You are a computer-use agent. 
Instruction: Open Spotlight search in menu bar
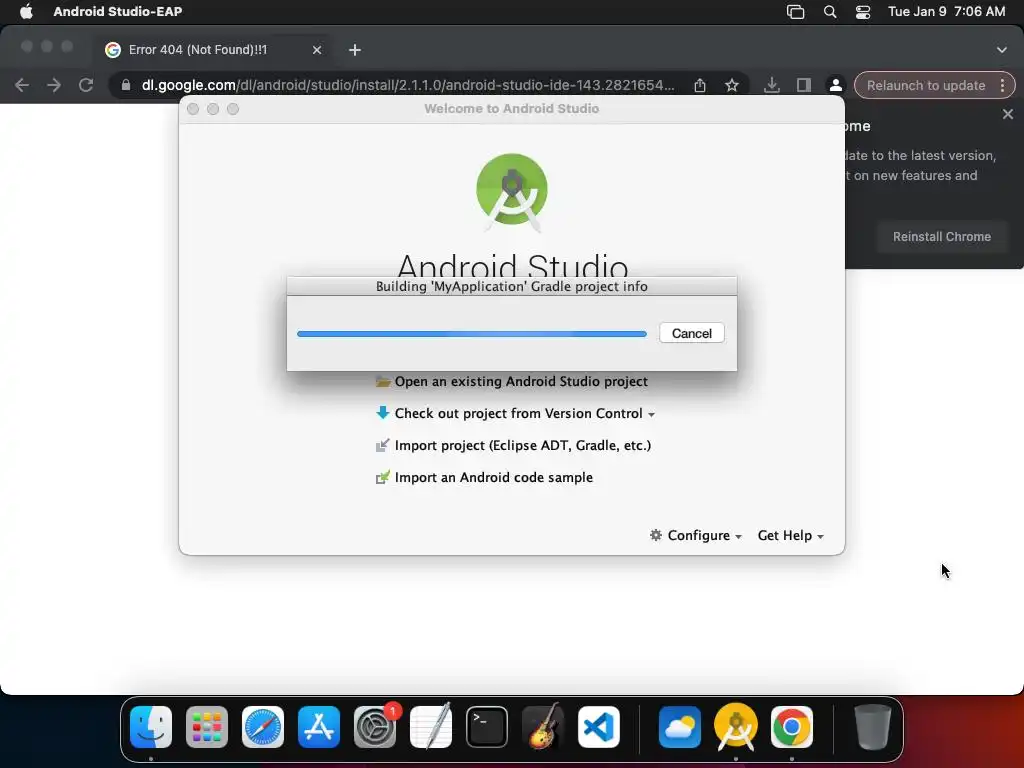829,12
